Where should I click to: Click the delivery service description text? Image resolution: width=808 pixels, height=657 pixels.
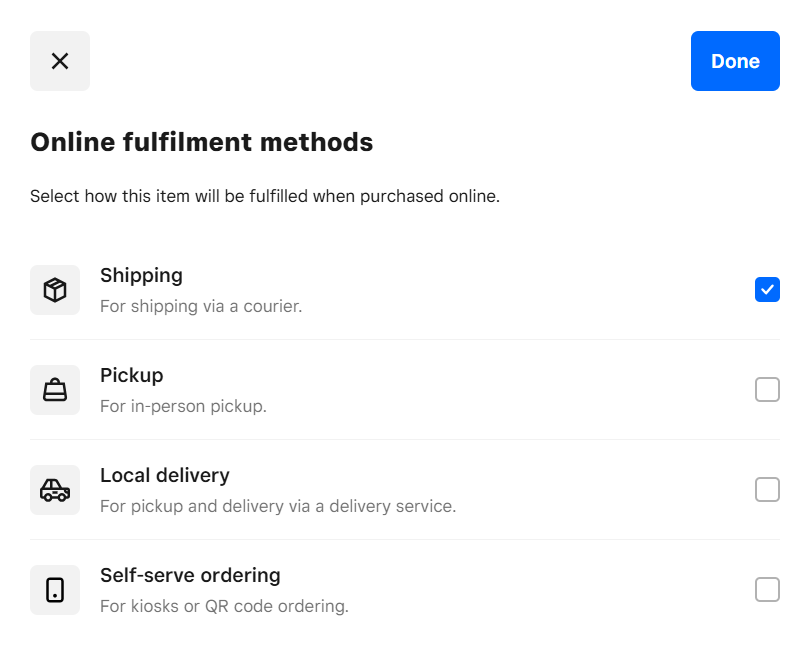(x=278, y=506)
